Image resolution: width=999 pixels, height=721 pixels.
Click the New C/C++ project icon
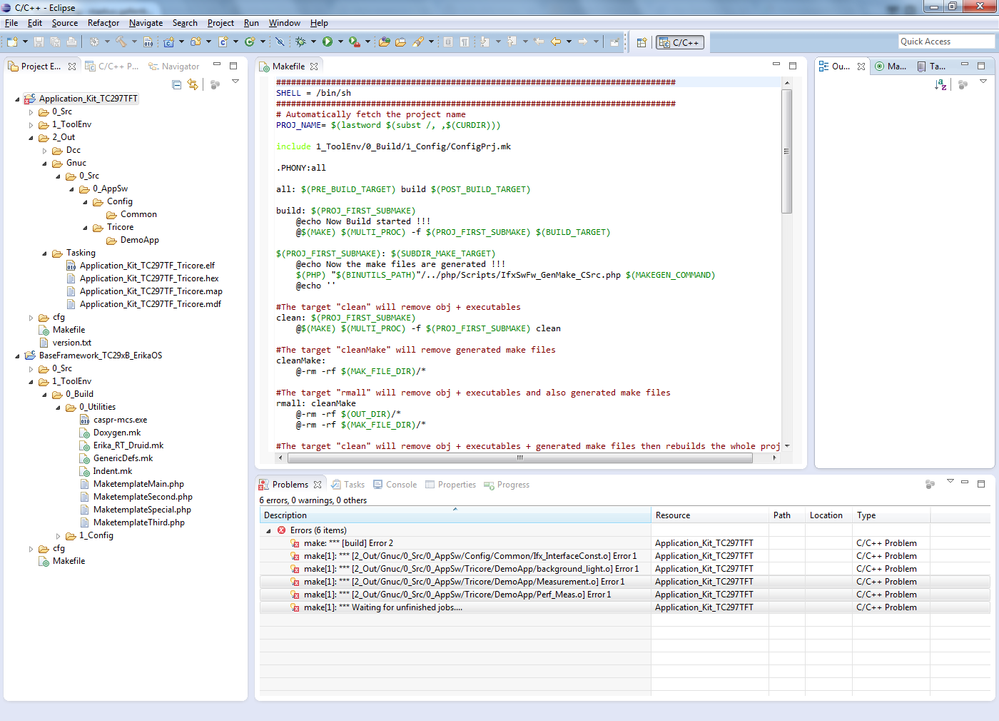tap(169, 42)
